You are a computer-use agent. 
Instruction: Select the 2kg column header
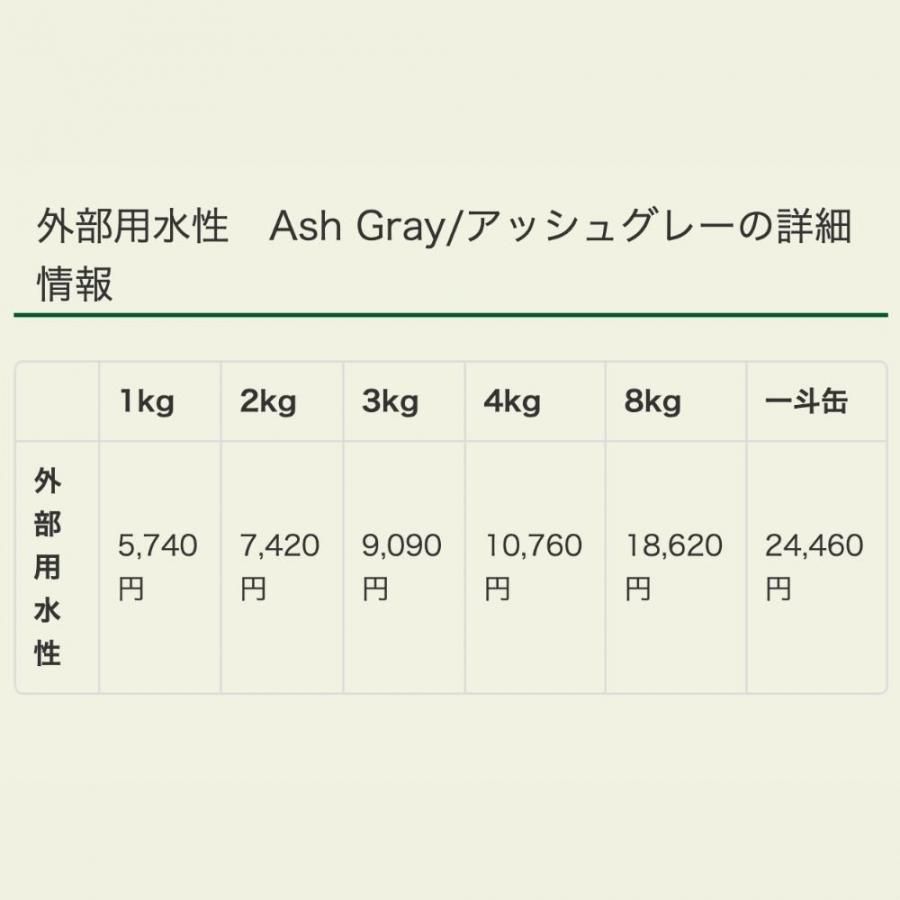pyautogui.click(x=282, y=401)
